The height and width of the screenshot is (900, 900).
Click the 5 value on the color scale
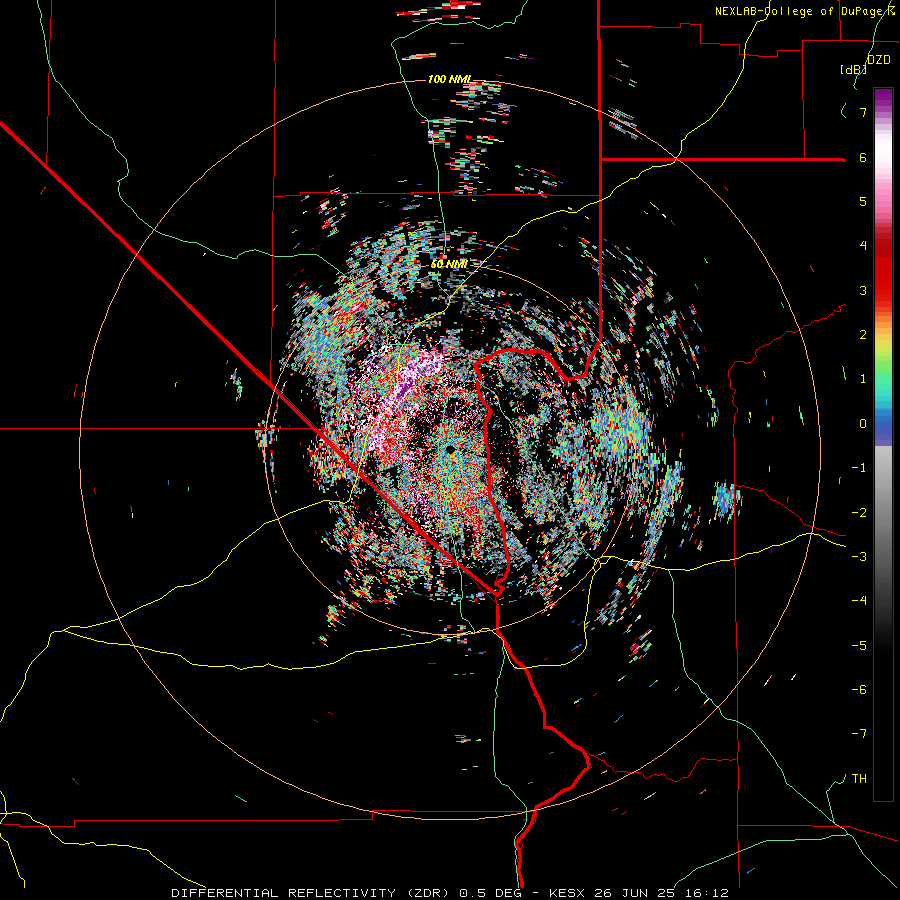pyautogui.click(x=863, y=201)
